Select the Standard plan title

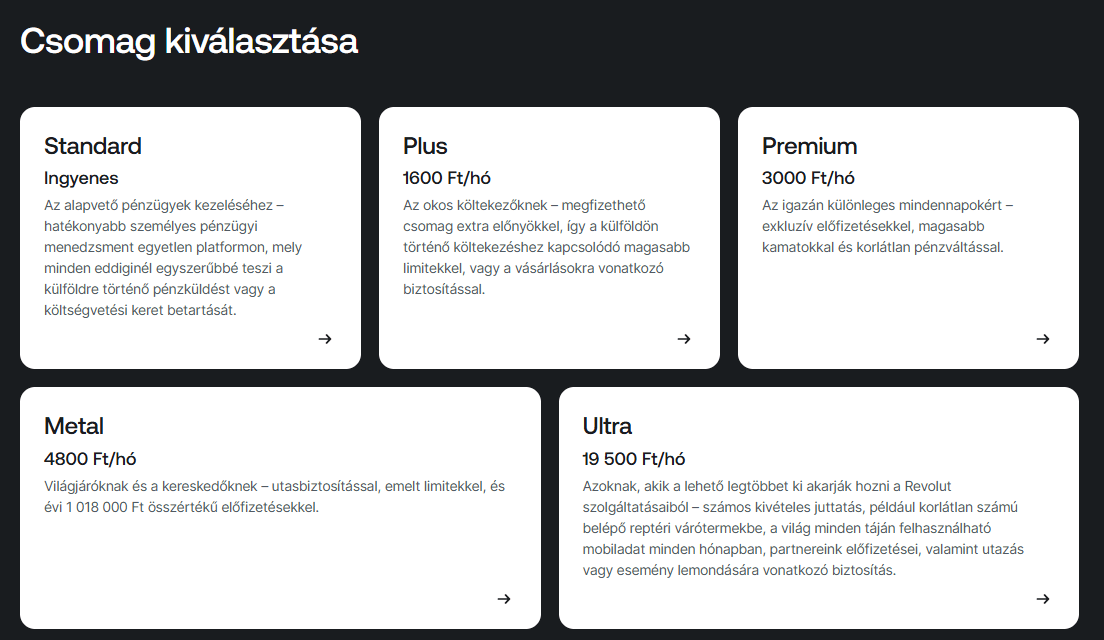(x=93, y=146)
